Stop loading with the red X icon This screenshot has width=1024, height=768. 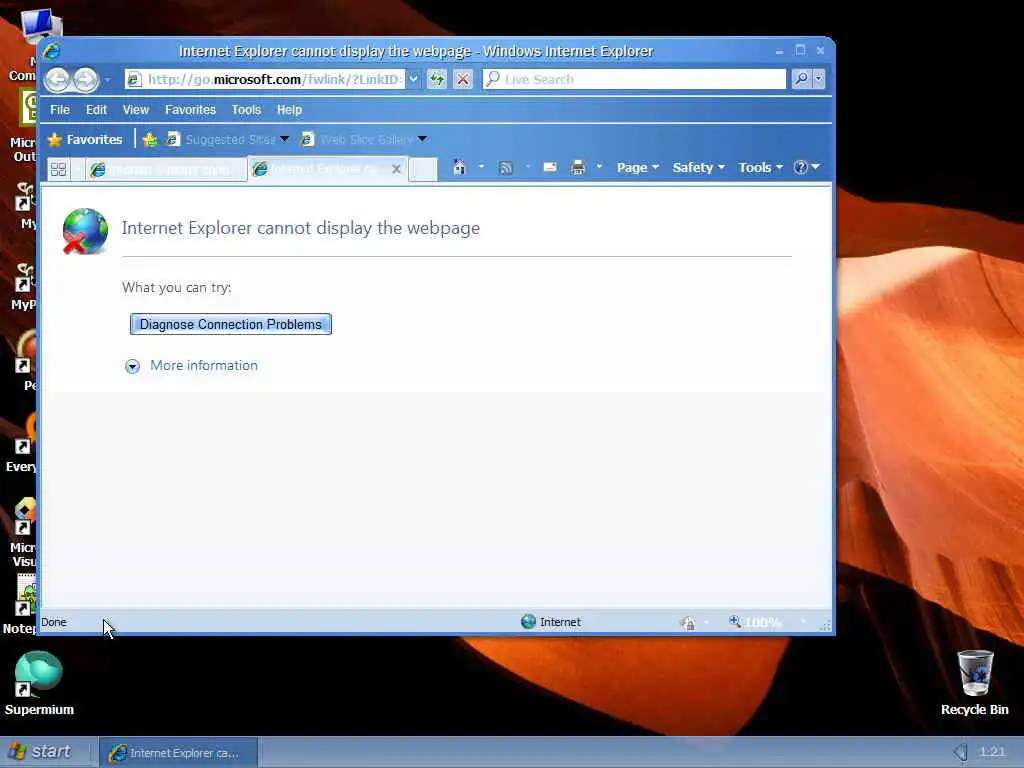463,80
